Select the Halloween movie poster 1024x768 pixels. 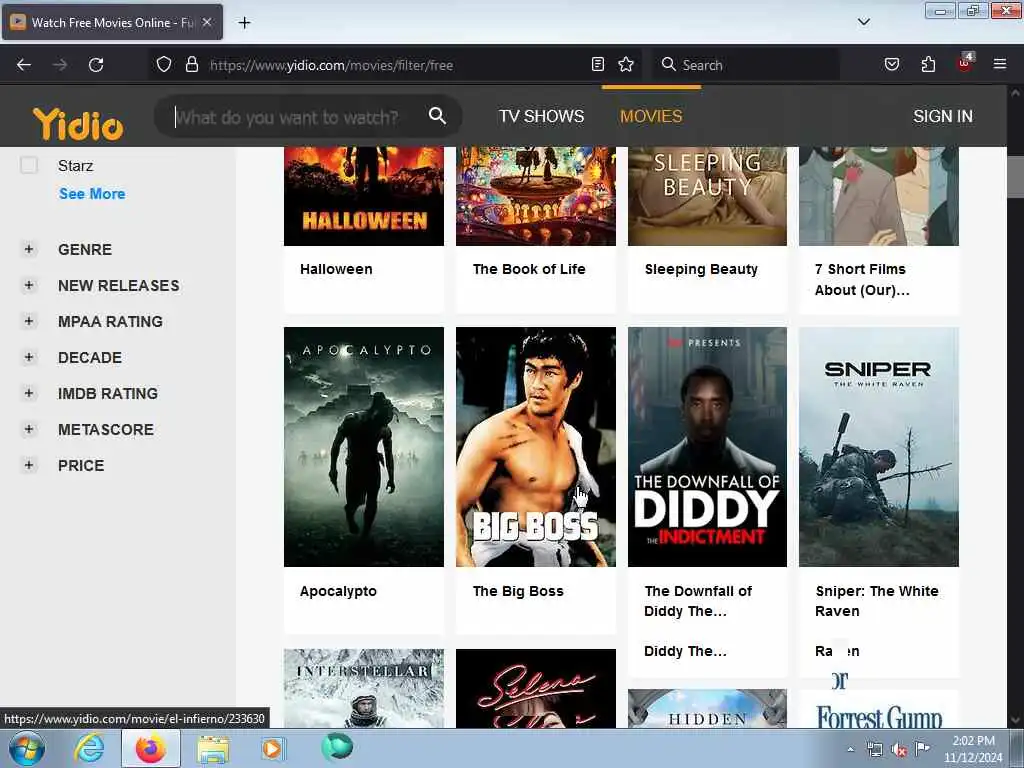point(364,196)
